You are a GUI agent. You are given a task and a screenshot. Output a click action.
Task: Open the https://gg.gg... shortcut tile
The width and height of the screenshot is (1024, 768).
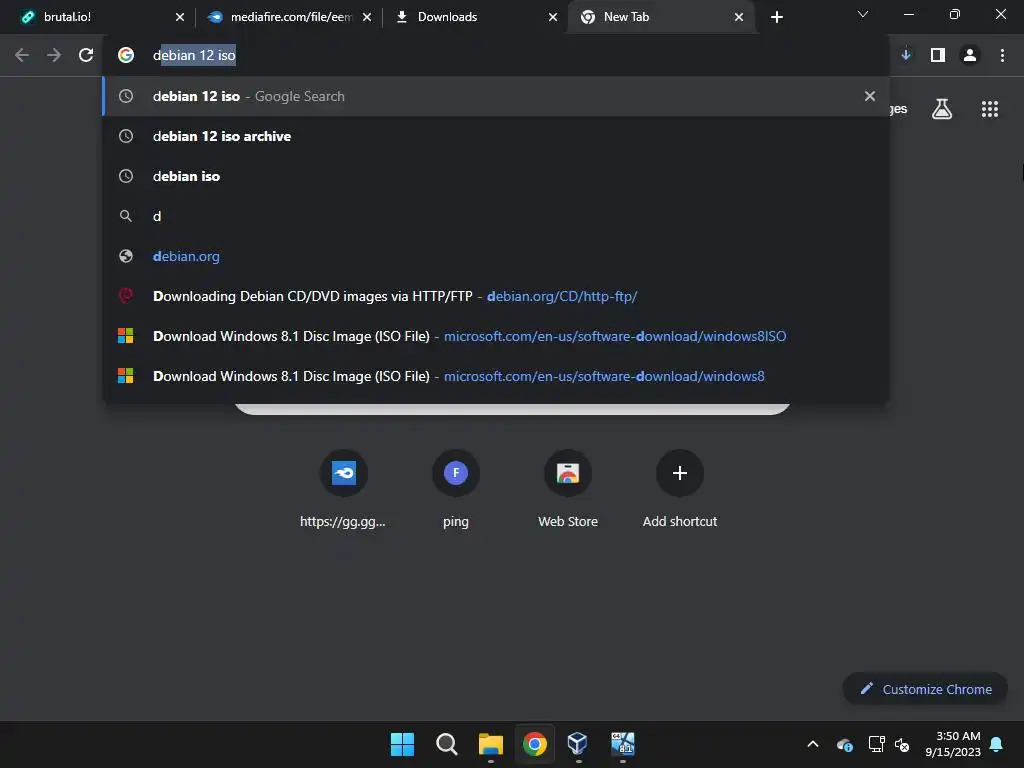(344, 490)
